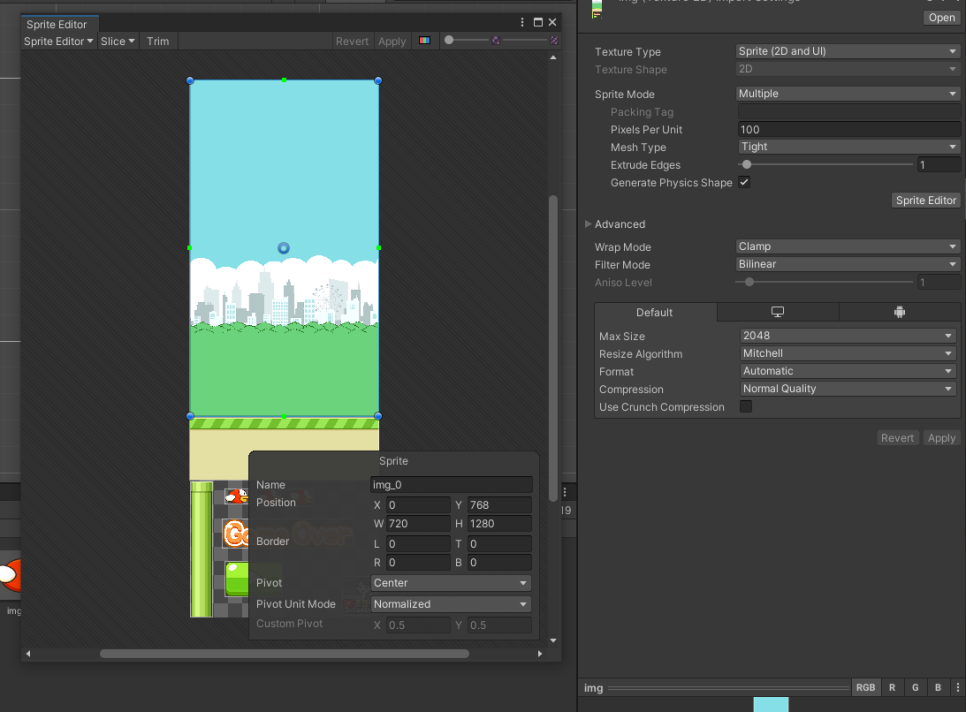
Task: Open the Texture Type dropdown
Action: click(x=847, y=51)
